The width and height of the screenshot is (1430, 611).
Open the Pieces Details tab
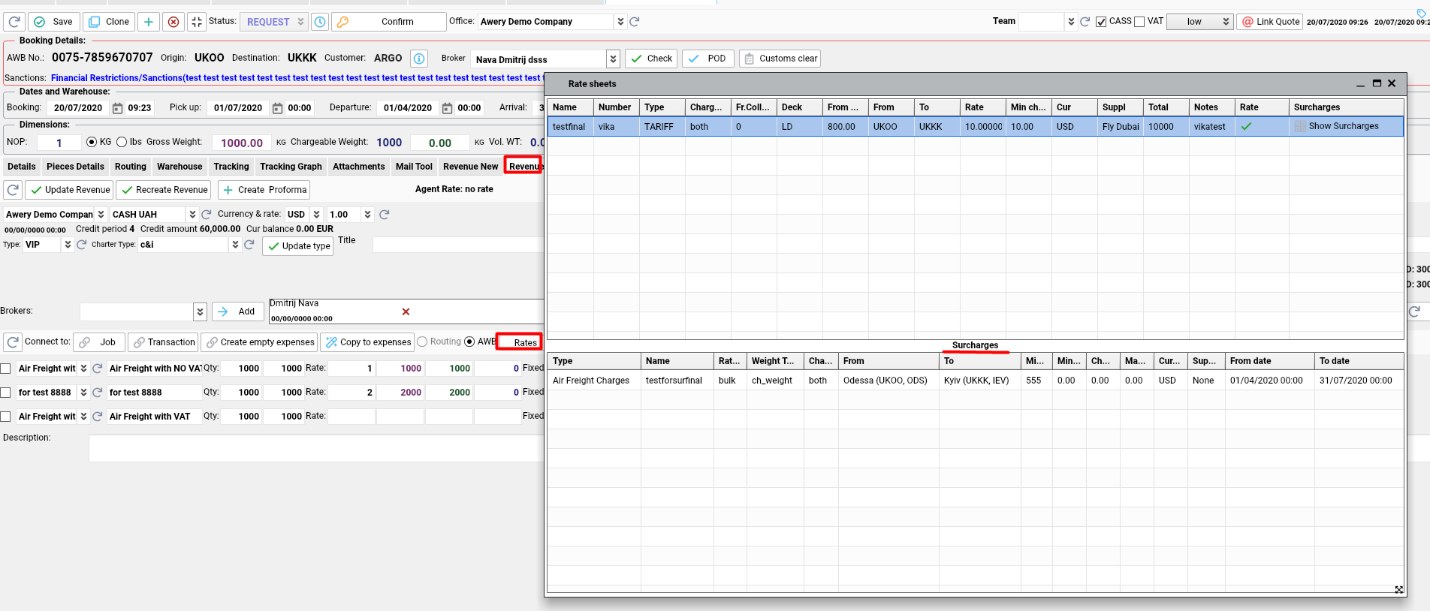point(75,166)
